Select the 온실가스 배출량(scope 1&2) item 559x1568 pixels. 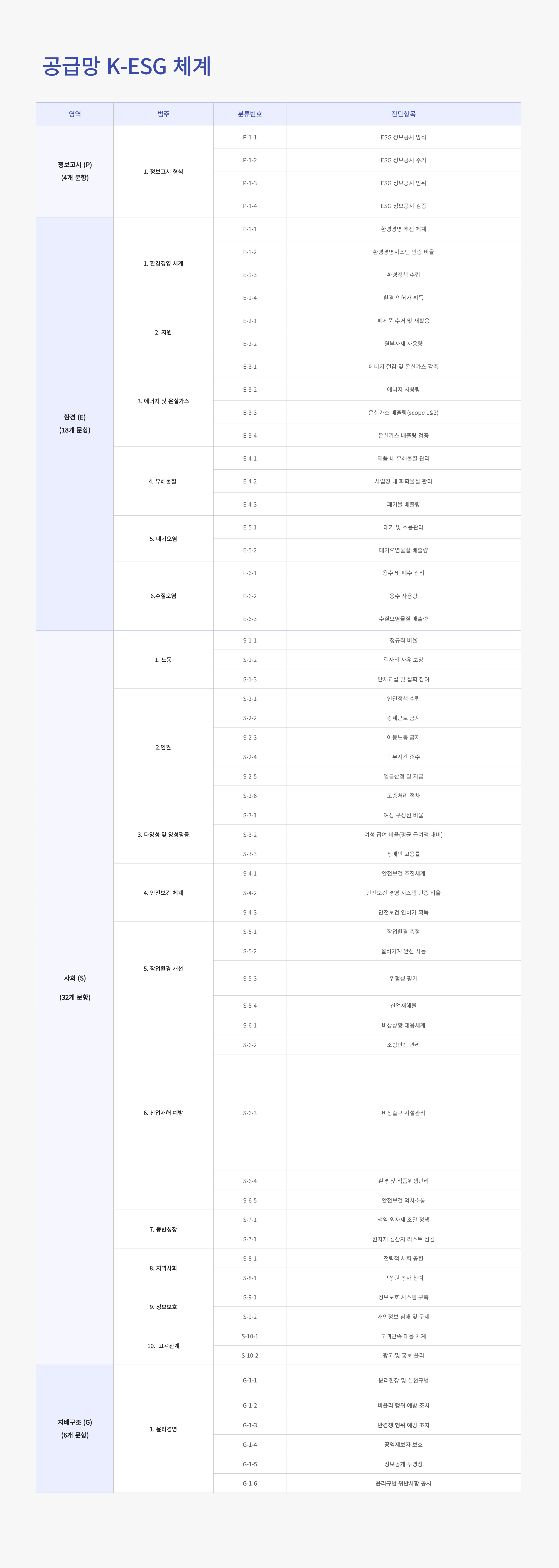coord(403,413)
